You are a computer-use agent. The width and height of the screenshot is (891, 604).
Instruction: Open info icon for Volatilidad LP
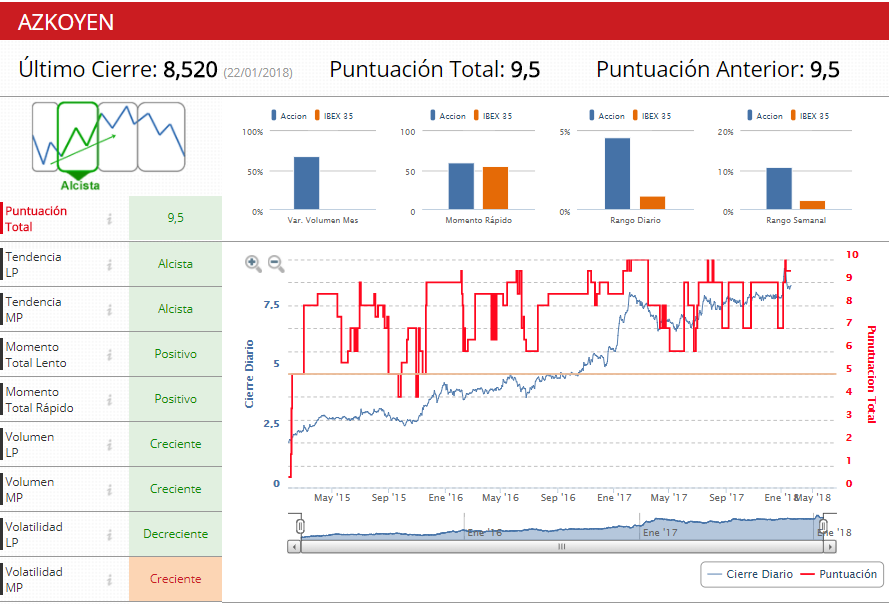click(x=109, y=535)
